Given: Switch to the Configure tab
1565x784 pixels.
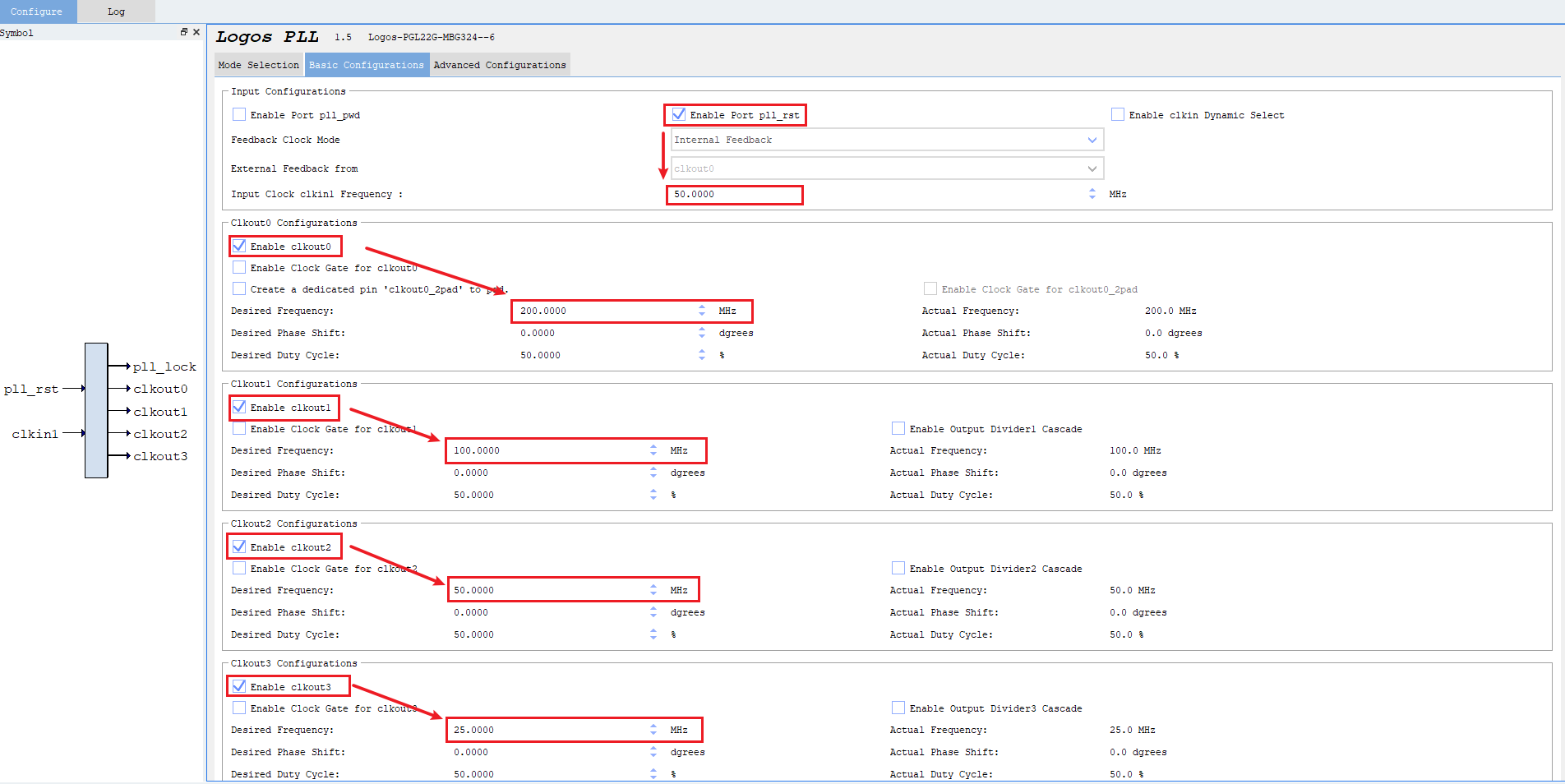Looking at the screenshot, I should point(37,12).
